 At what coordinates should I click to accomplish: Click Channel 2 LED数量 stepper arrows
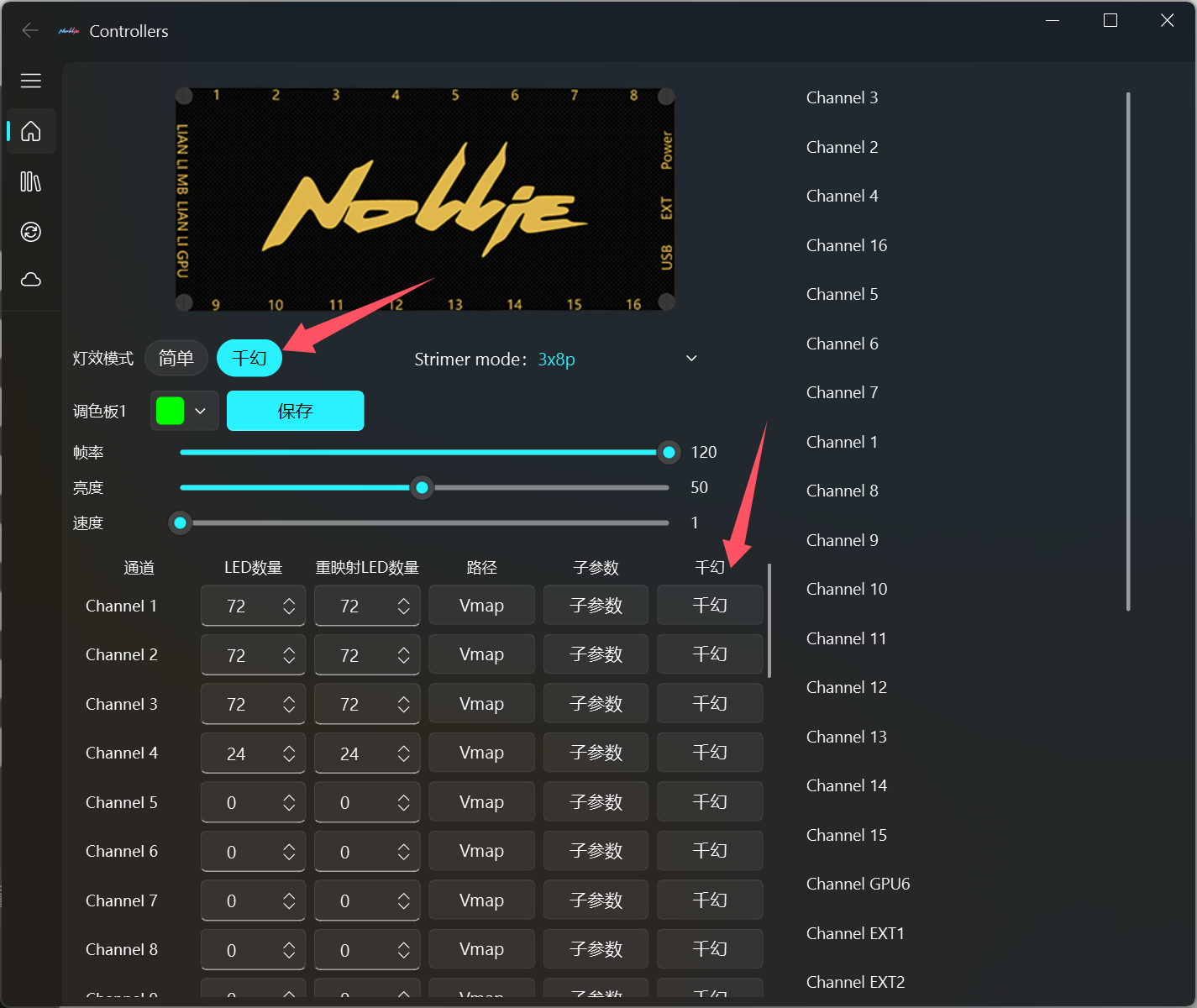pyautogui.click(x=289, y=655)
